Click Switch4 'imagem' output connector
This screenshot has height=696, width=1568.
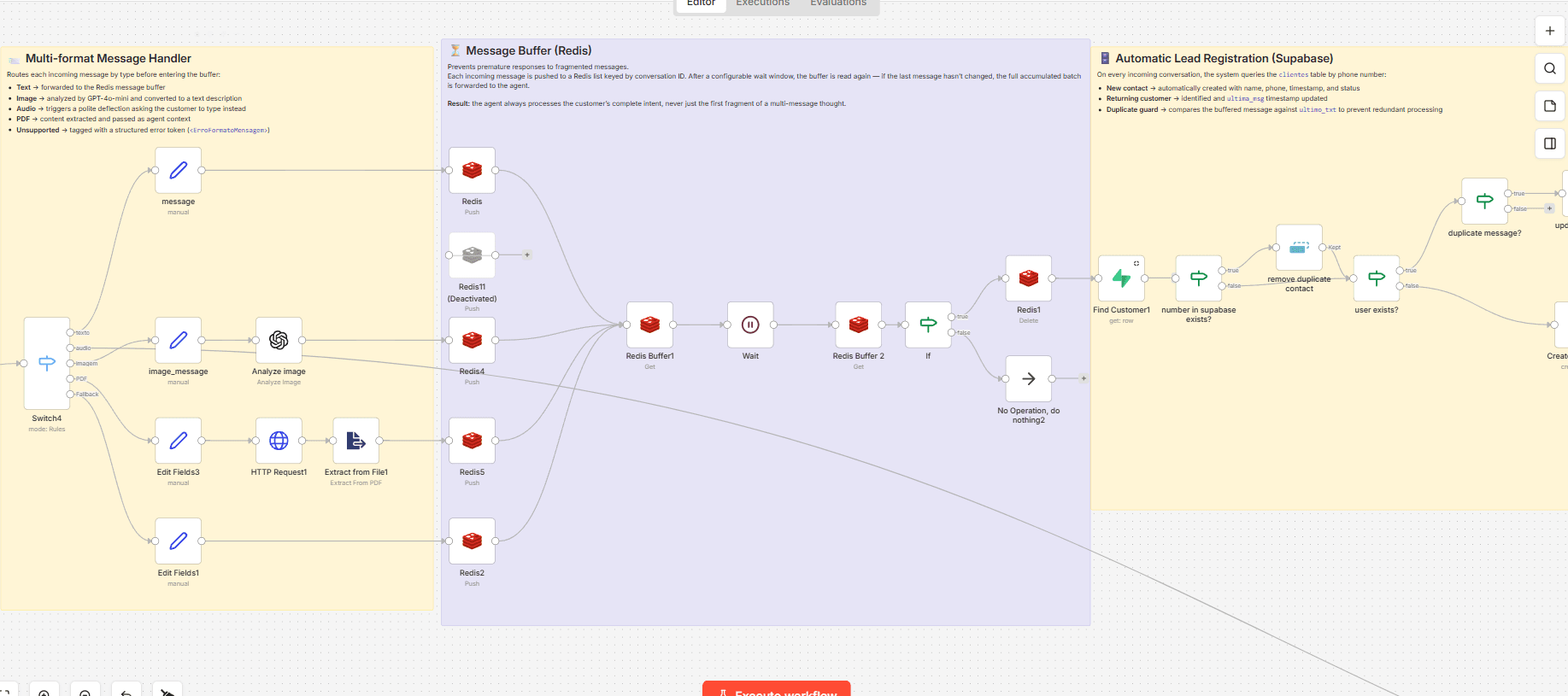[x=70, y=363]
